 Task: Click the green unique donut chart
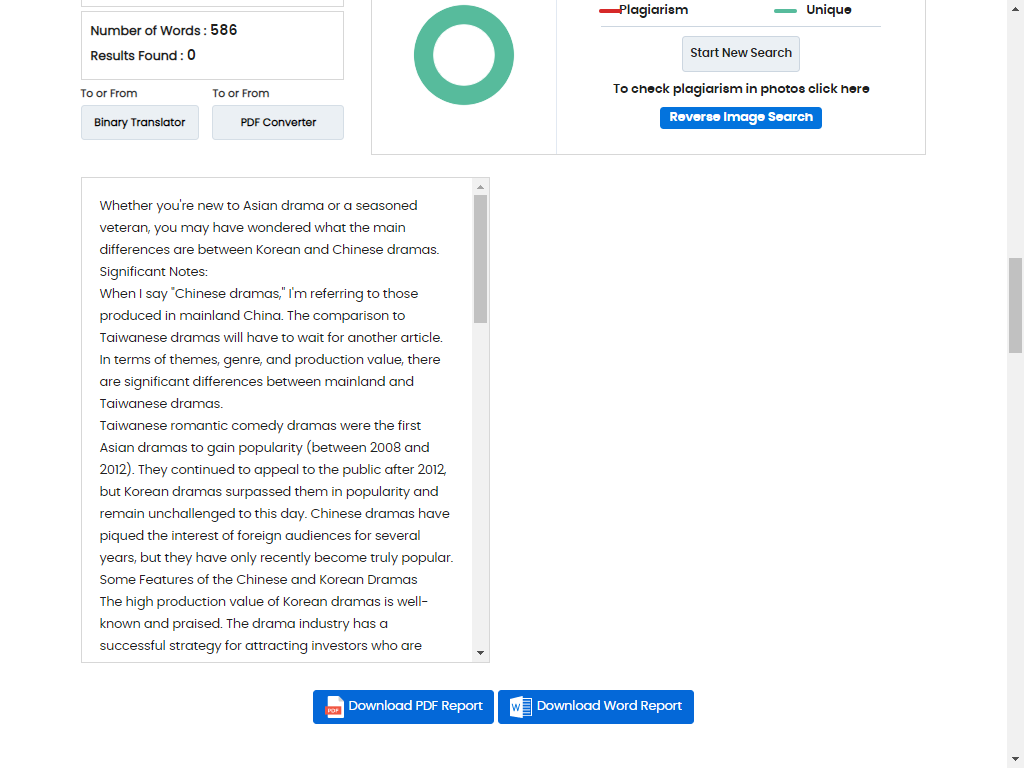[464, 55]
